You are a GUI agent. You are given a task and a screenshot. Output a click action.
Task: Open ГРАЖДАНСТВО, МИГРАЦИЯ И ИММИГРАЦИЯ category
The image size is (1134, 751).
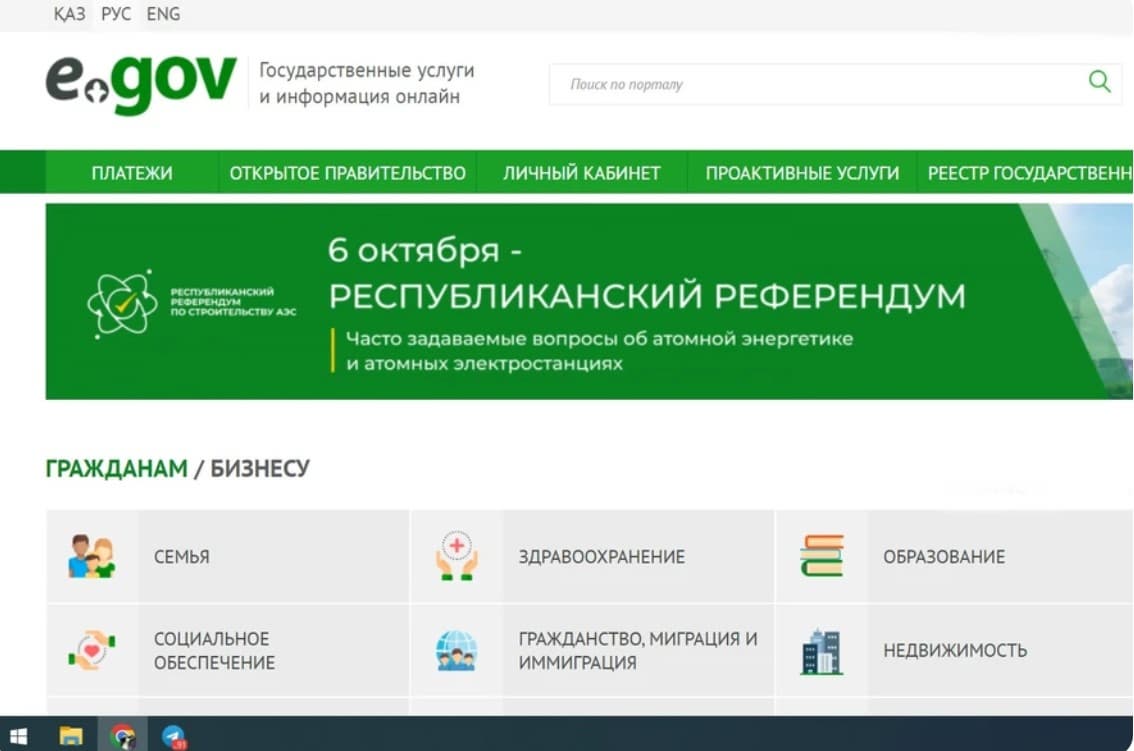(592, 650)
